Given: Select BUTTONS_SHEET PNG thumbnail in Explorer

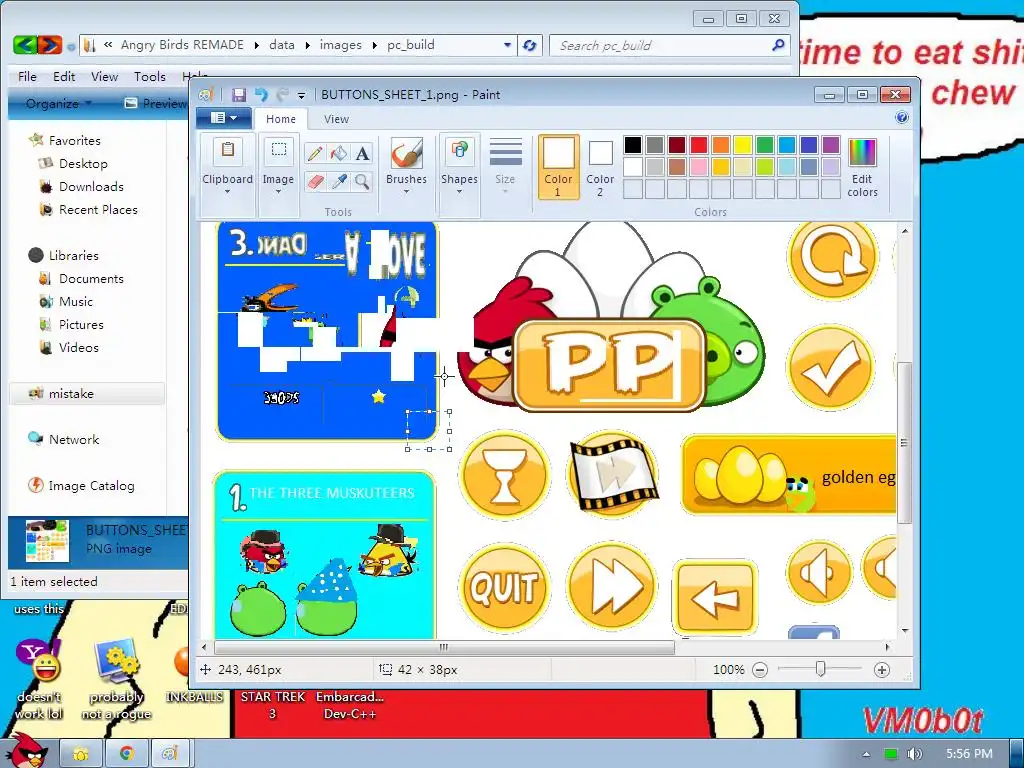Looking at the screenshot, I should [47, 541].
